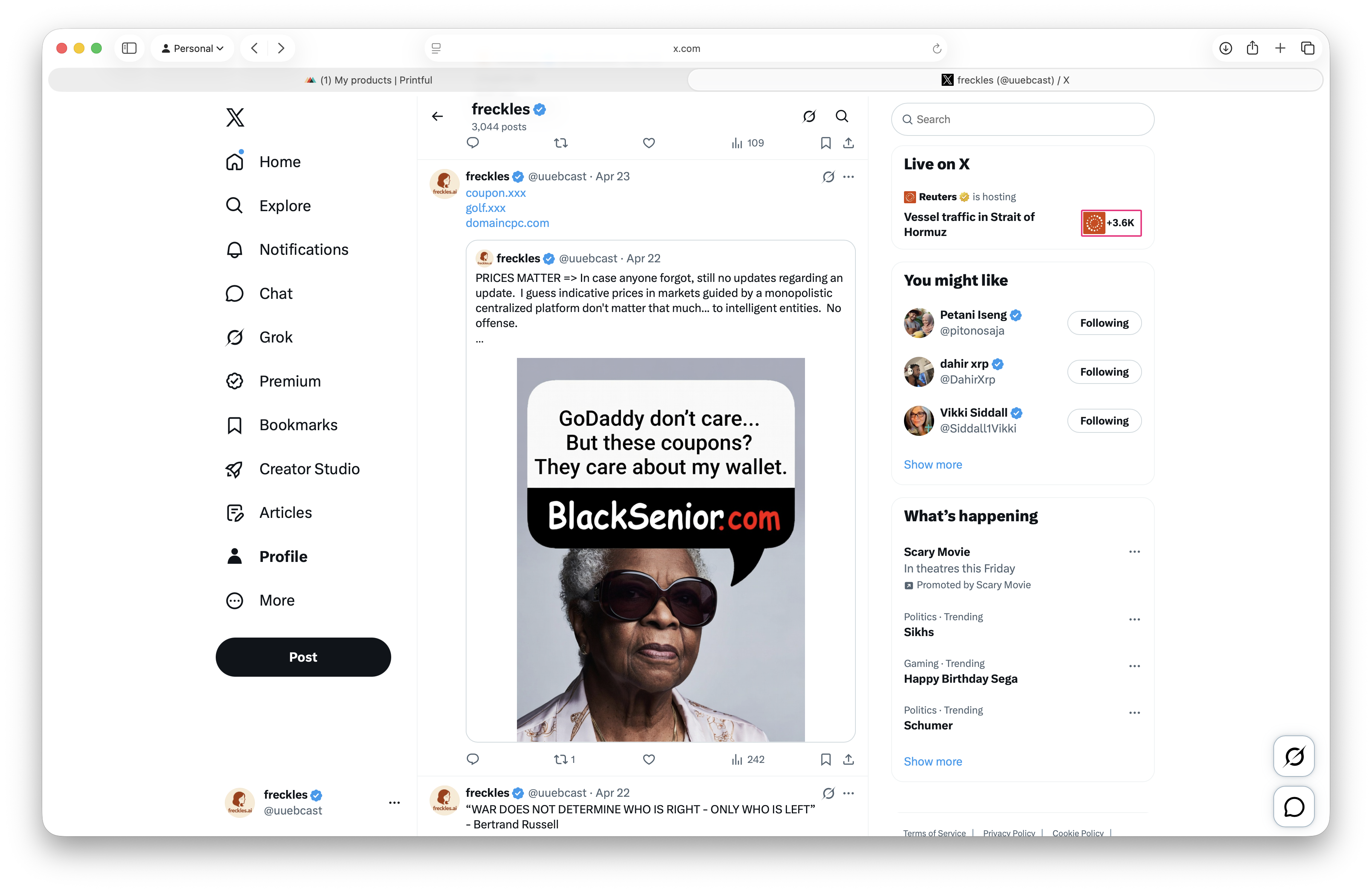Open options for Schumer trend

point(1134,713)
